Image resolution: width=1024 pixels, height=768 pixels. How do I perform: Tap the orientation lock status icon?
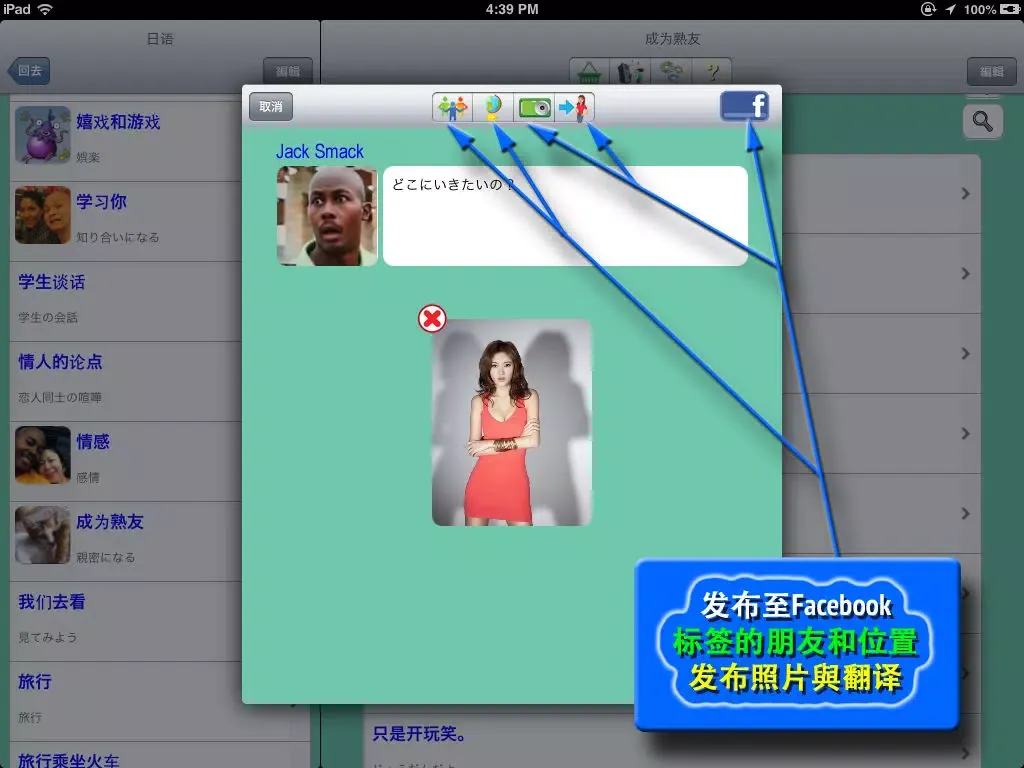[x=928, y=9]
